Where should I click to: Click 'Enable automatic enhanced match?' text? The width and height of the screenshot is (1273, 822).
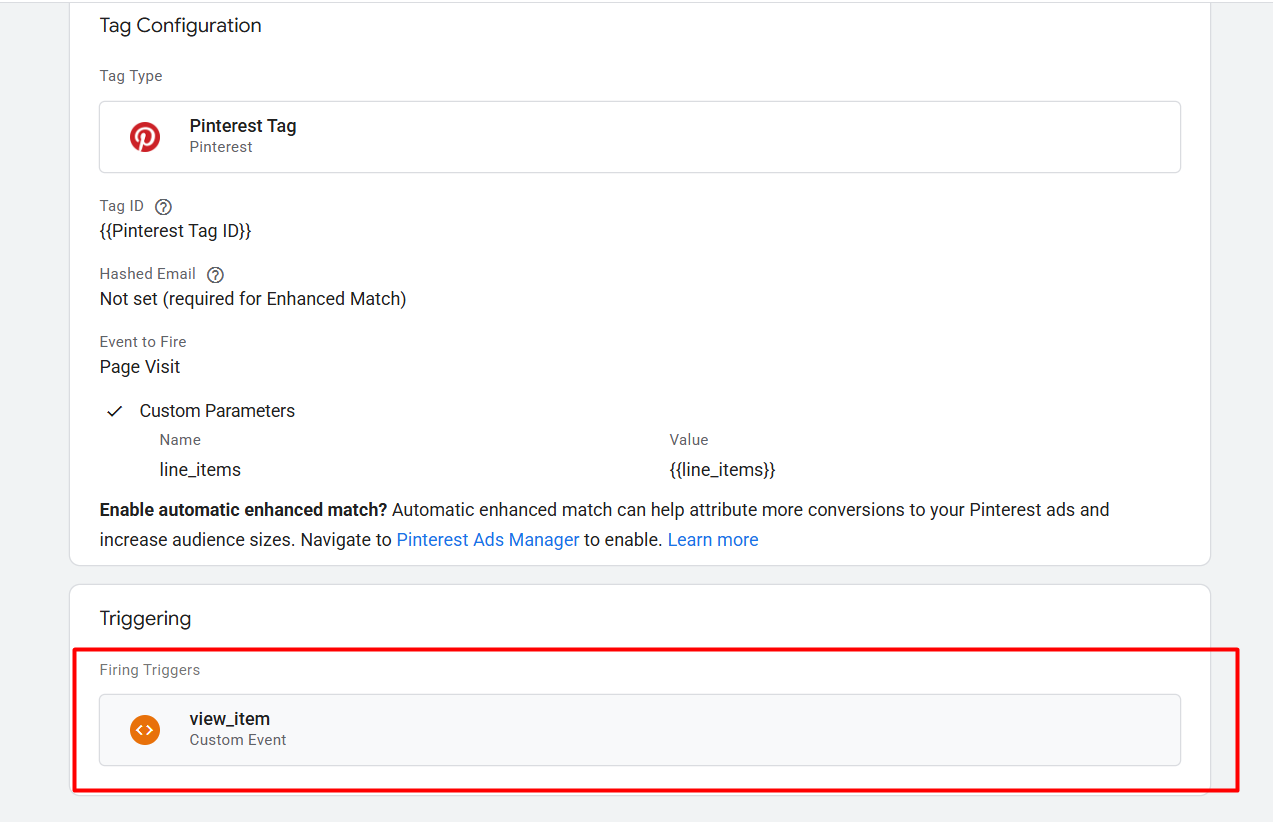(243, 510)
